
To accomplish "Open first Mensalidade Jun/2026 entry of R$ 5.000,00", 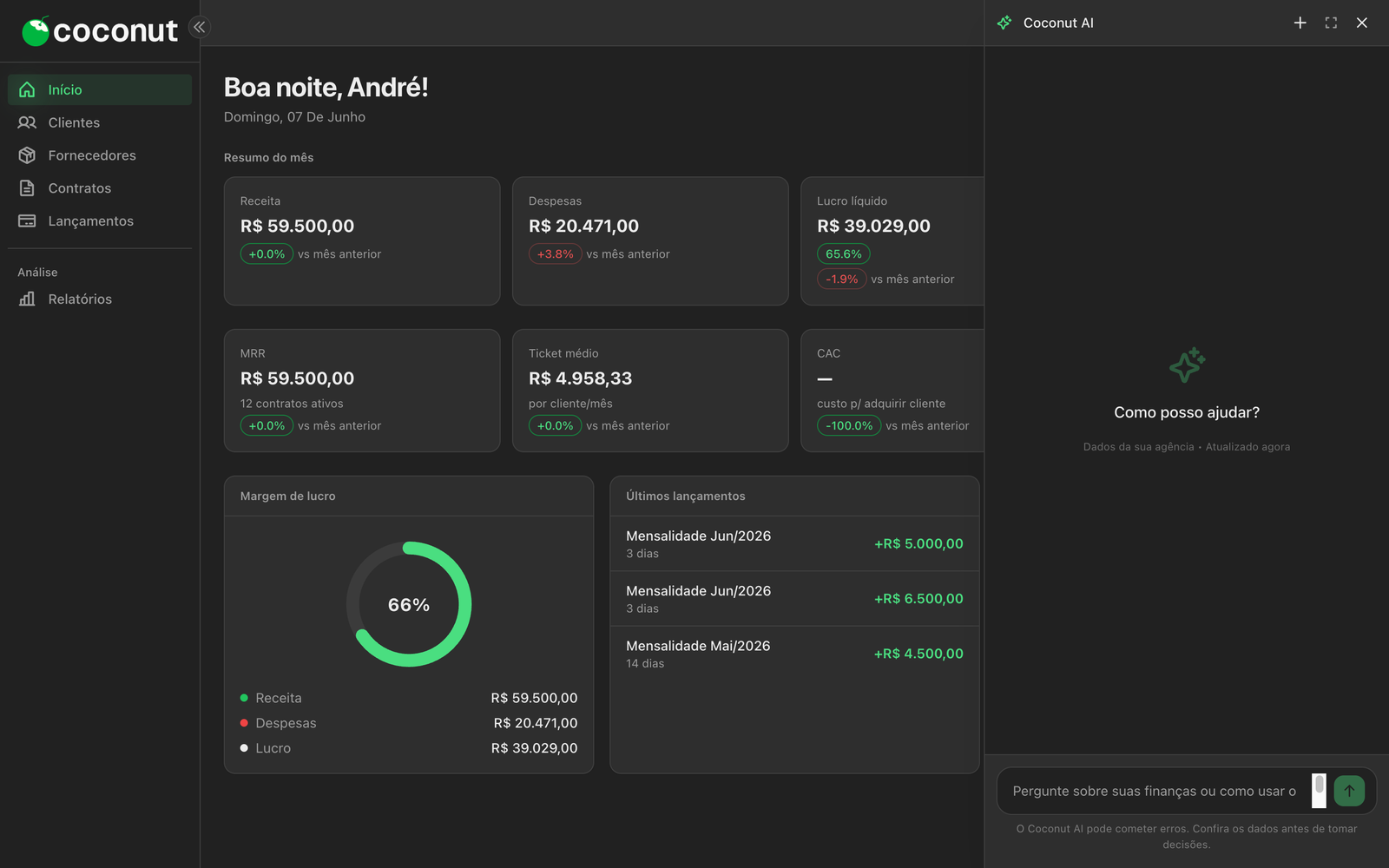I will [x=794, y=543].
